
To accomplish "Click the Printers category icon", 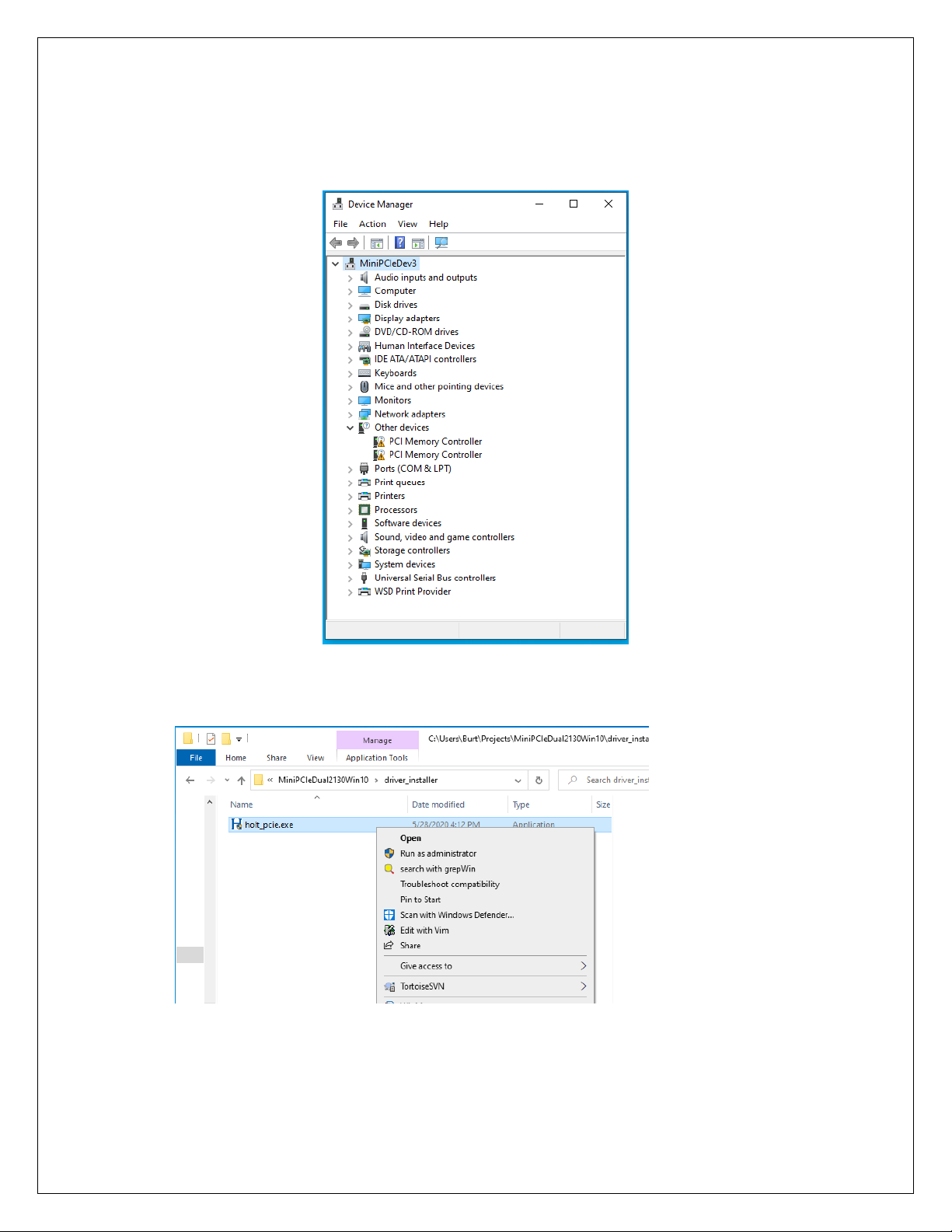I will (x=364, y=496).
